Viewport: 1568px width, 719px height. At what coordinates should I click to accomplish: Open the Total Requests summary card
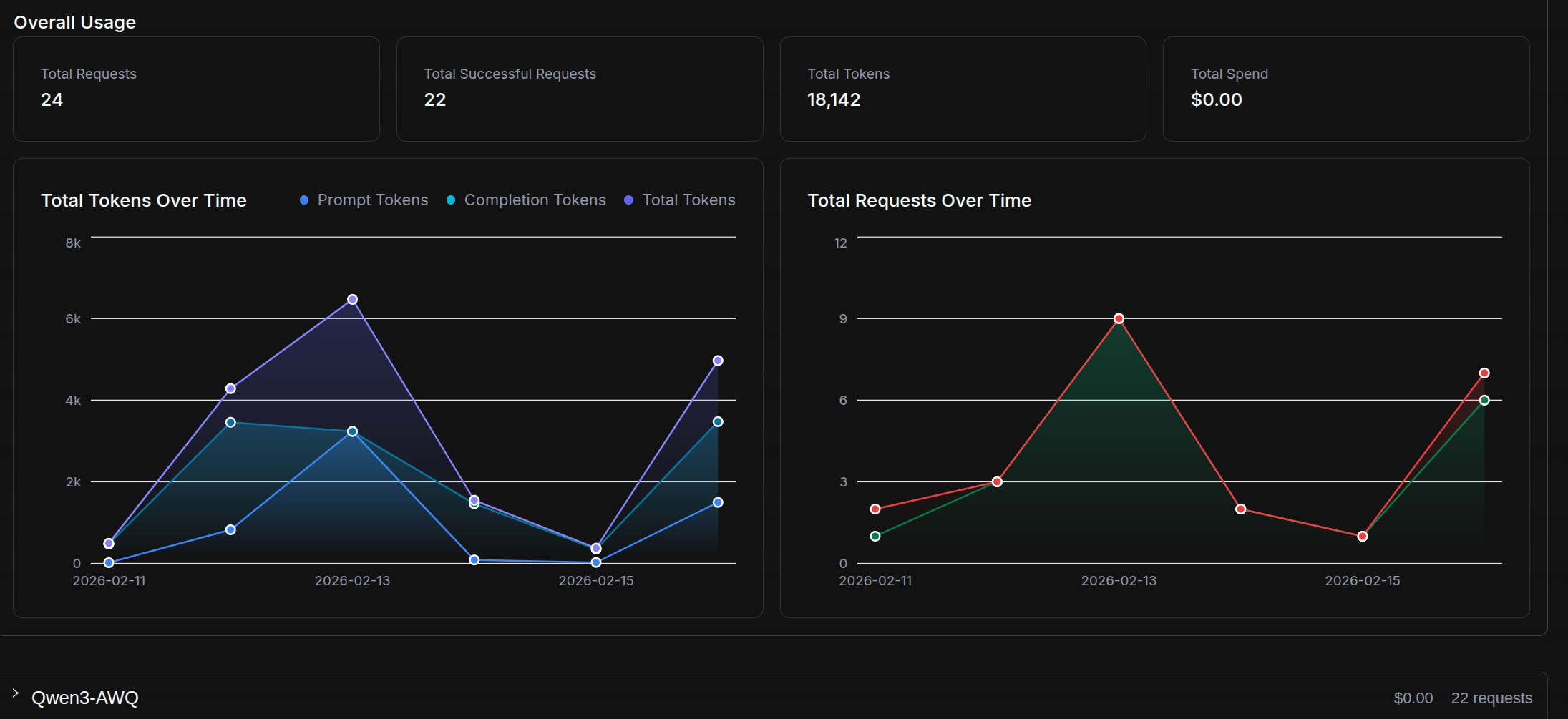point(196,89)
